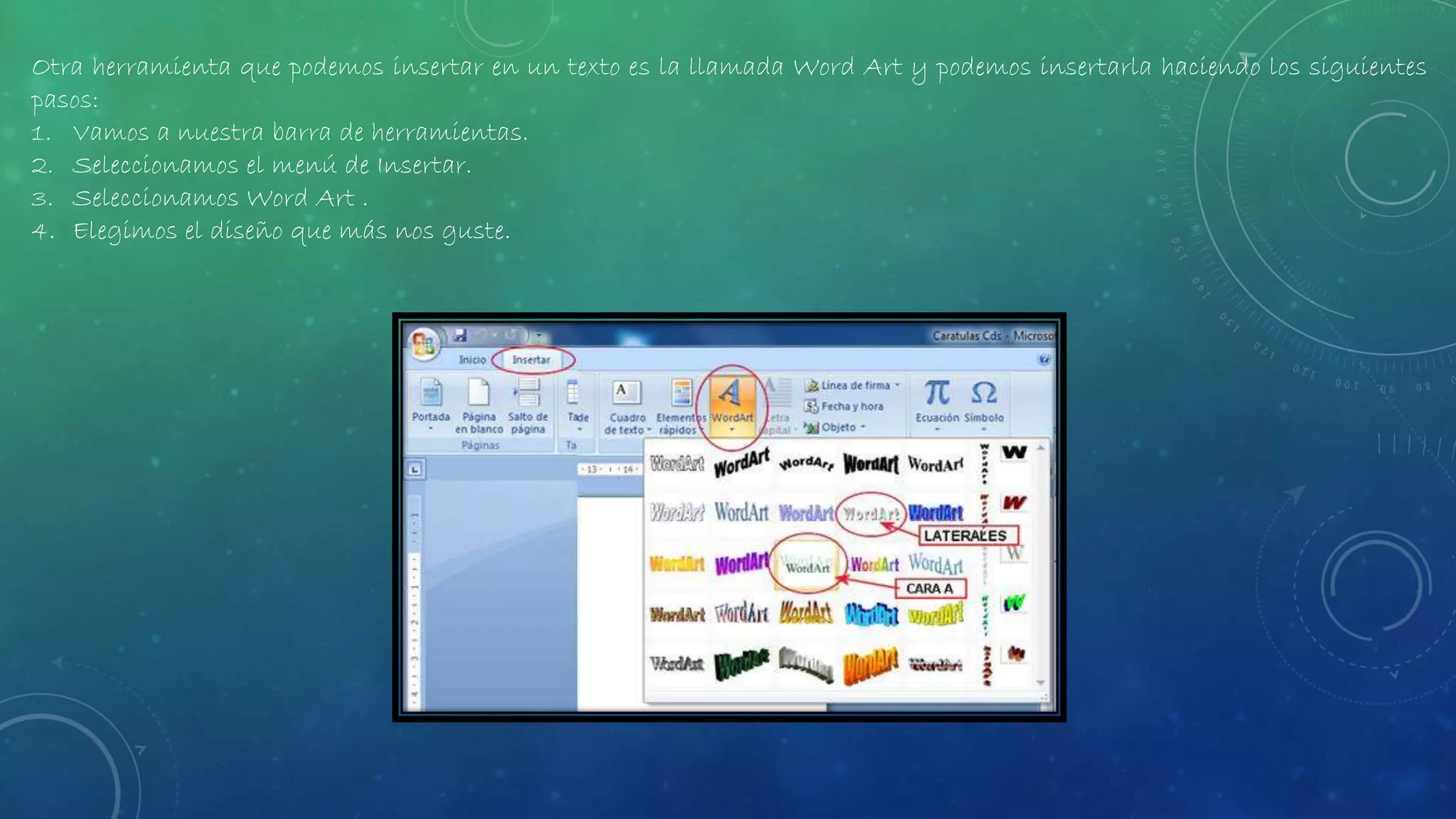The width and height of the screenshot is (1456, 819).
Task: Choose the gray engraved WordArt style
Action: pos(676,663)
